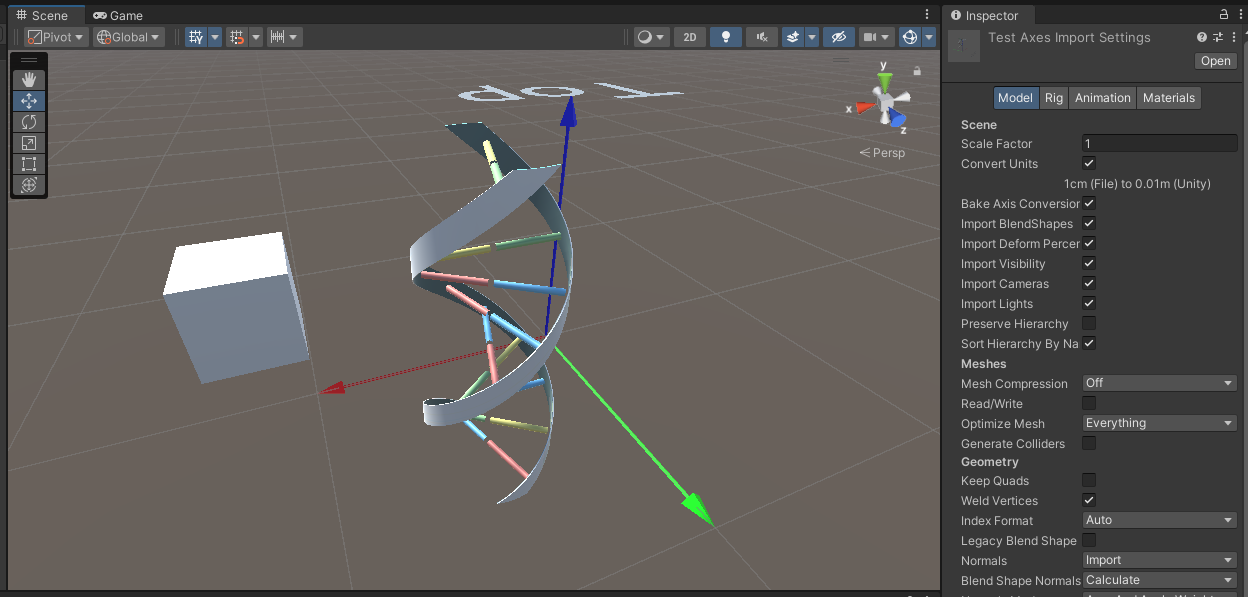Click the Scale Factor input field

[1158, 143]
